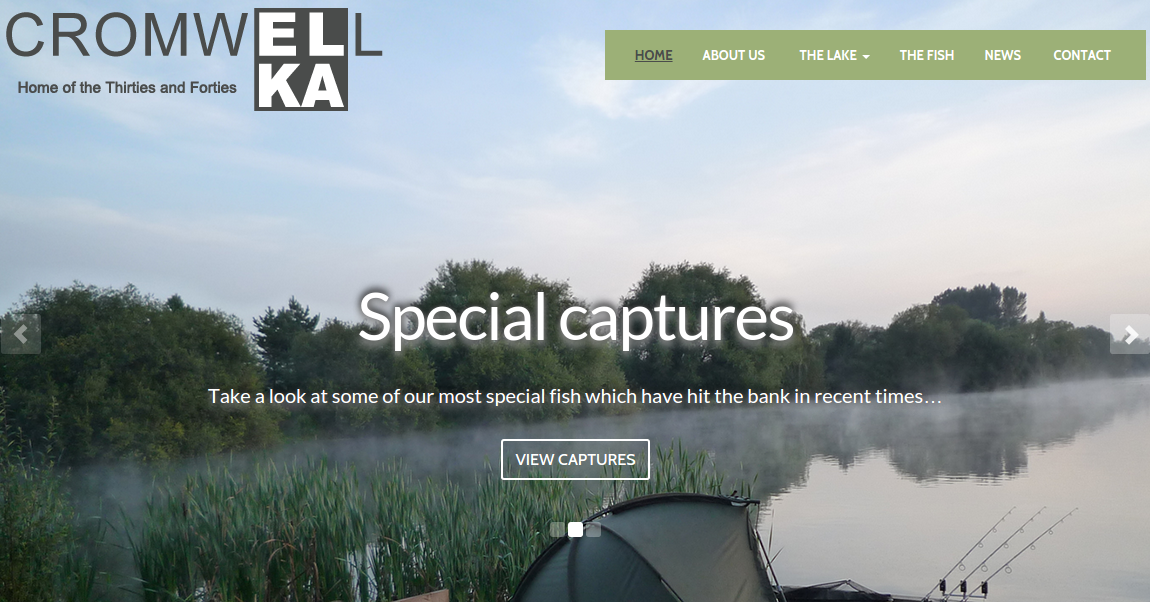
Task: Select the third carousel indicator dot
Action: [593, 529]
